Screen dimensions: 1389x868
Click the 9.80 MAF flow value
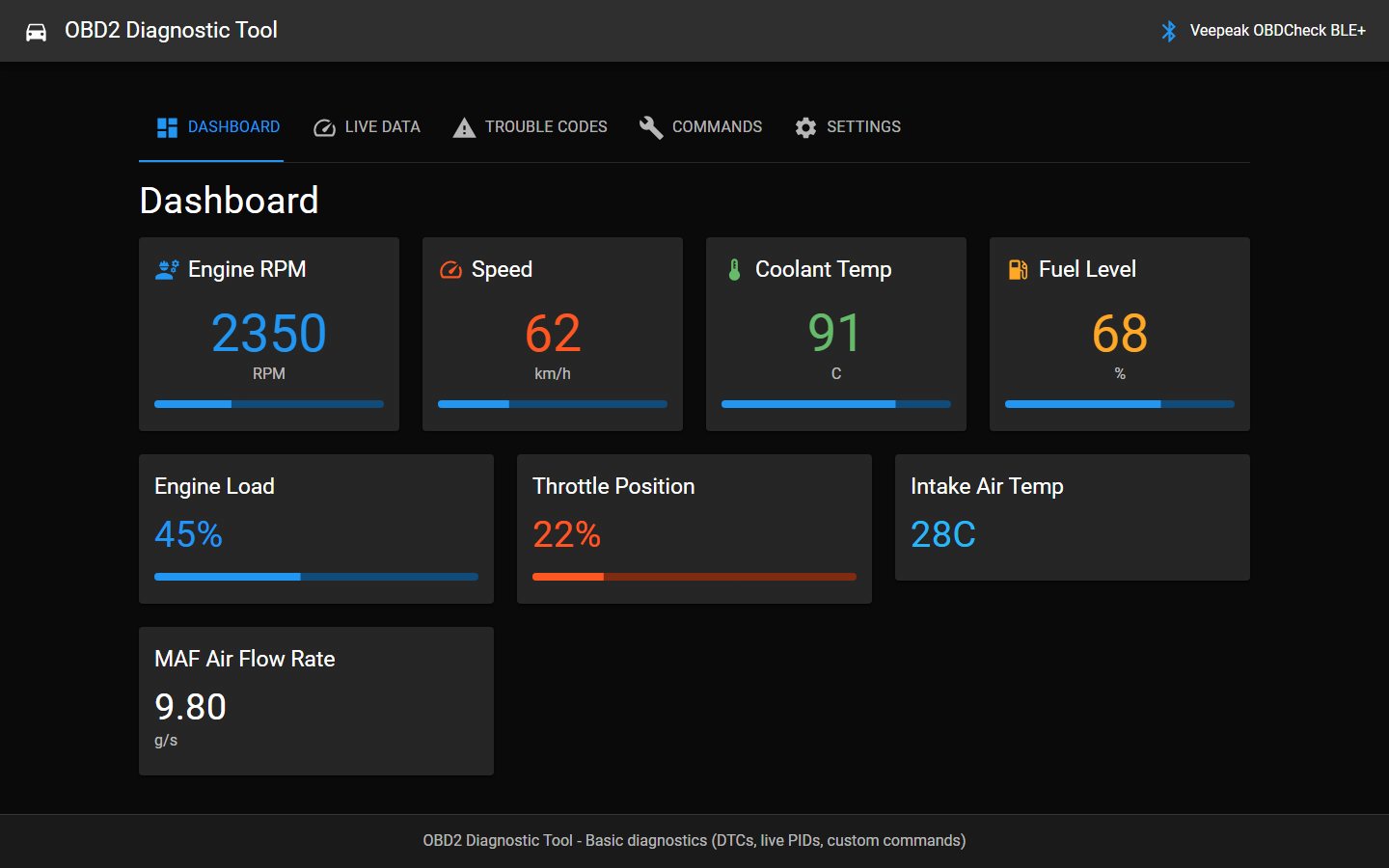(x=190, y=707)
